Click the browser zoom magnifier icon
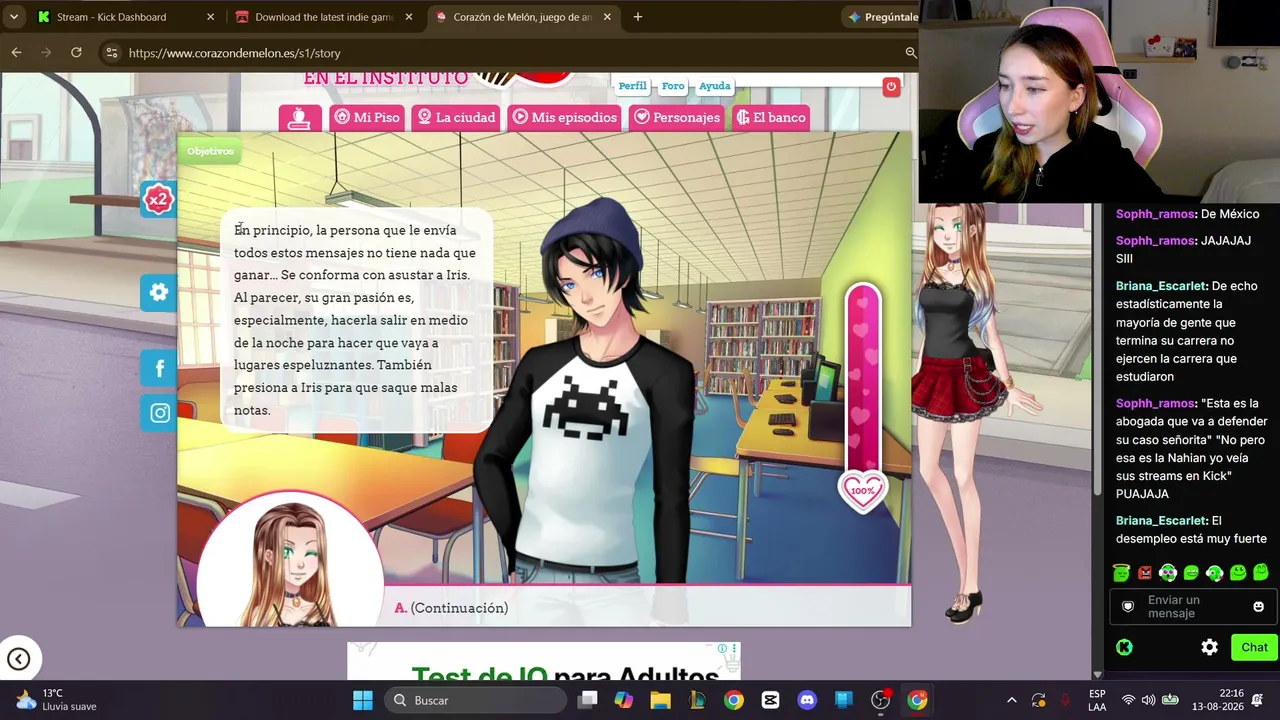This screenshot has width=1280, height=720. [910, 53]
